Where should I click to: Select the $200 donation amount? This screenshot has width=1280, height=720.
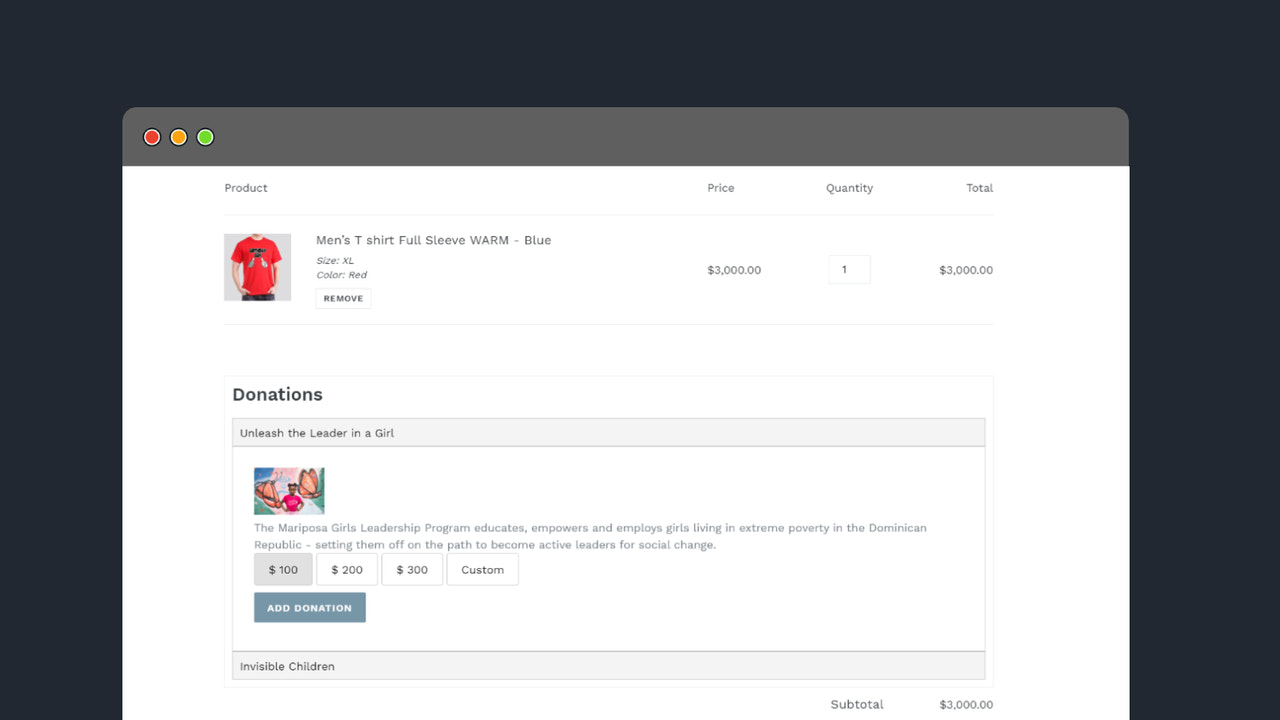click(x=347, y=569)
